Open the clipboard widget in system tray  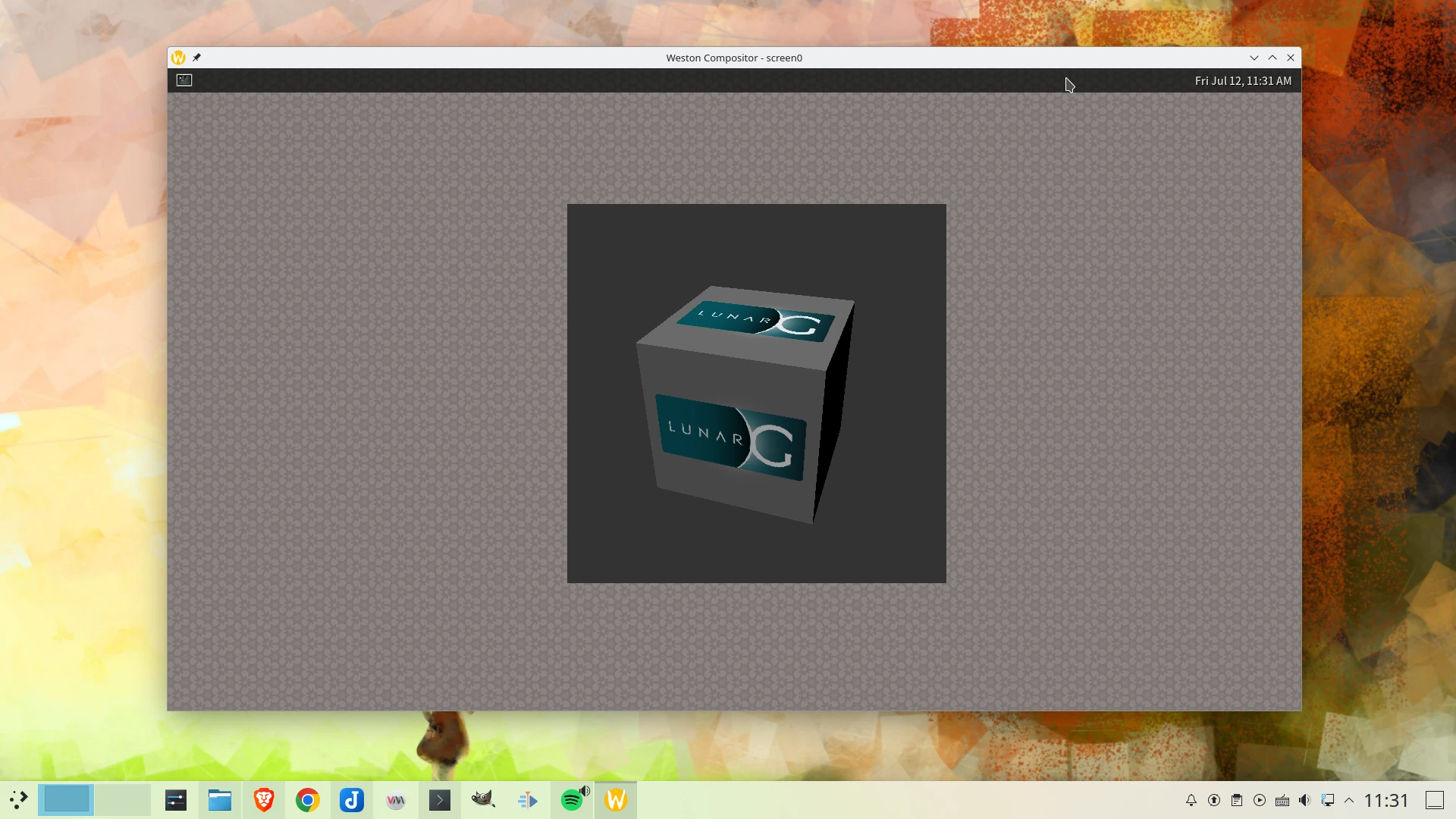(x=1237, y=800)
